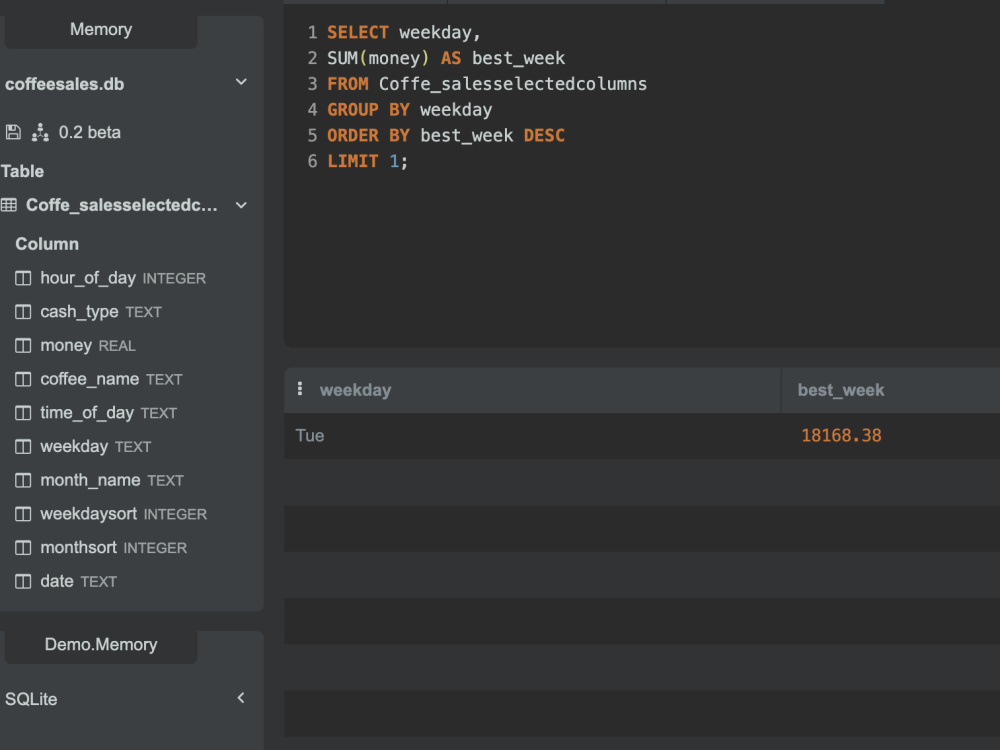This screenshot has height=750, width=1000.
Task: Click the 18168.38 result value
Action: [841, 436]
